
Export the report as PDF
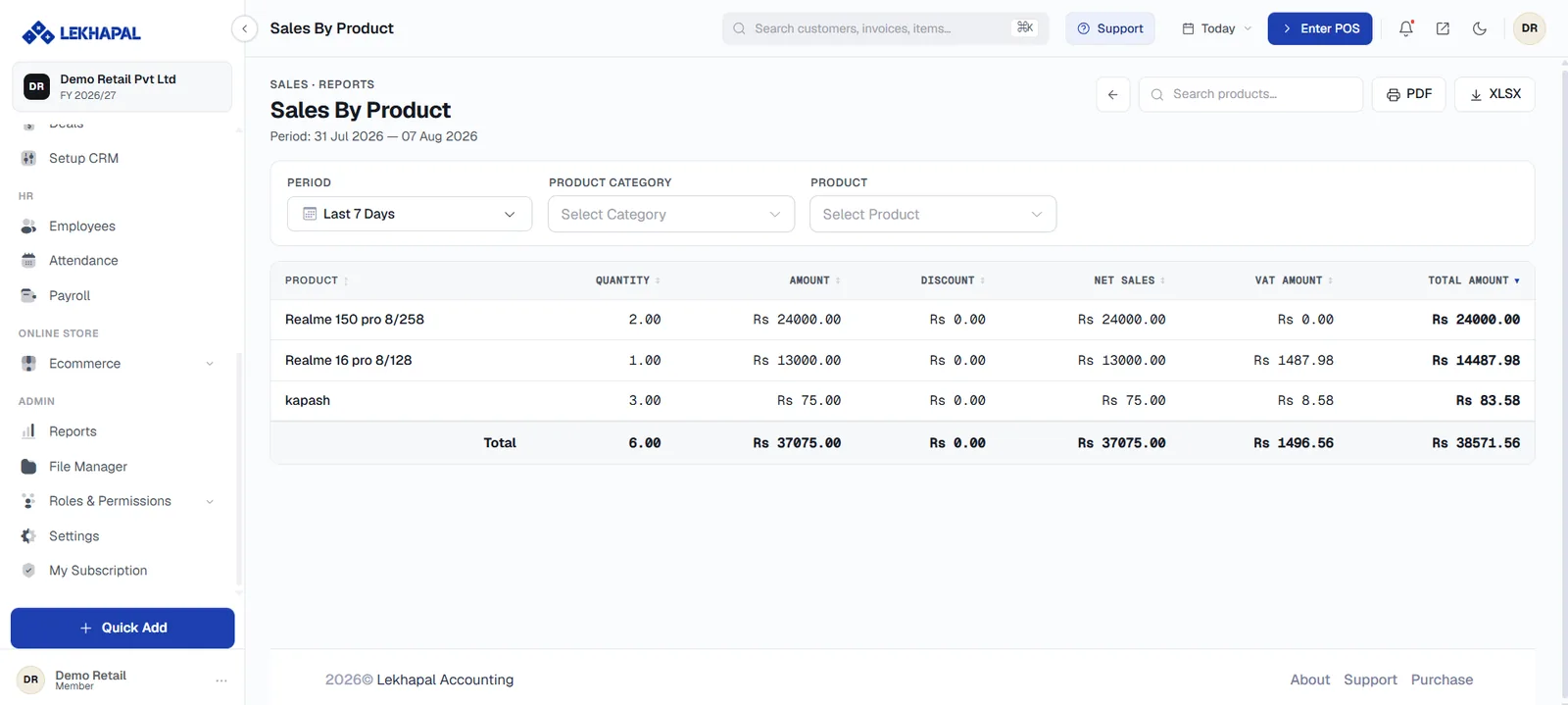pyautogui.click(x=1408, y=94)
